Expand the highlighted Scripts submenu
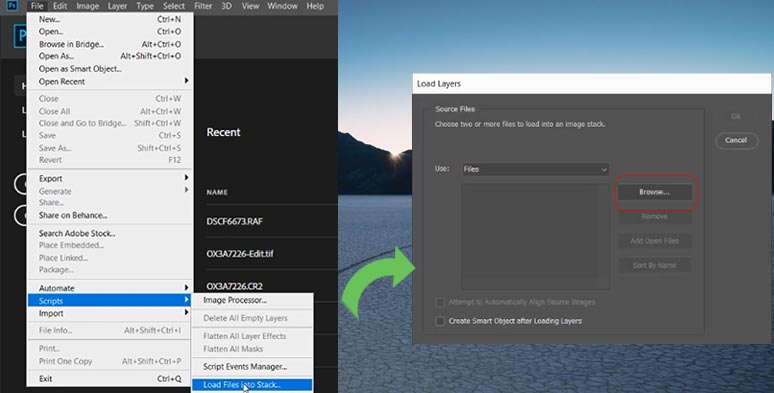774x393 pixels. coord(110,301)
